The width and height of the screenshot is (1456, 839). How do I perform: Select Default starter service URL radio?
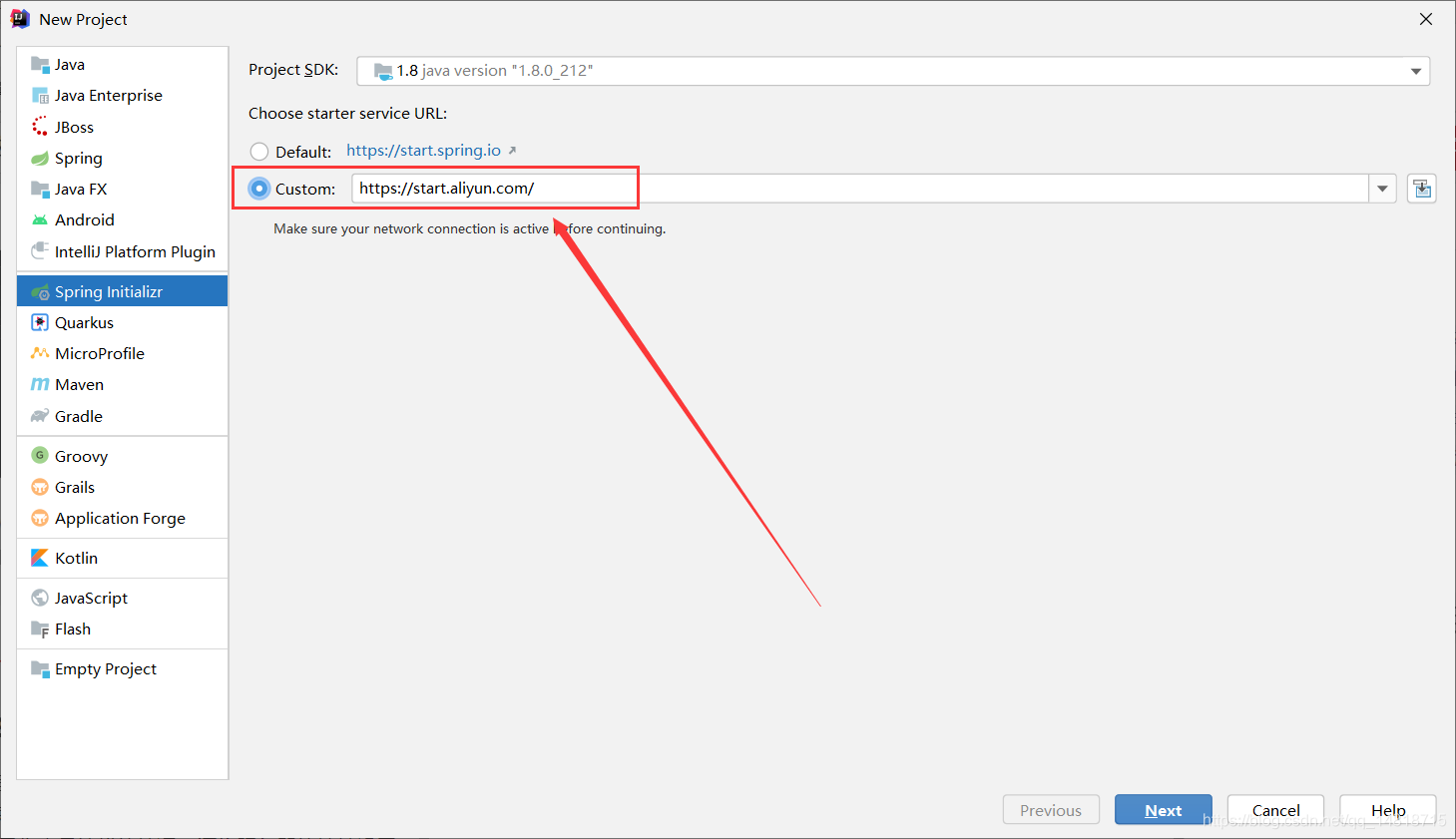259,152
